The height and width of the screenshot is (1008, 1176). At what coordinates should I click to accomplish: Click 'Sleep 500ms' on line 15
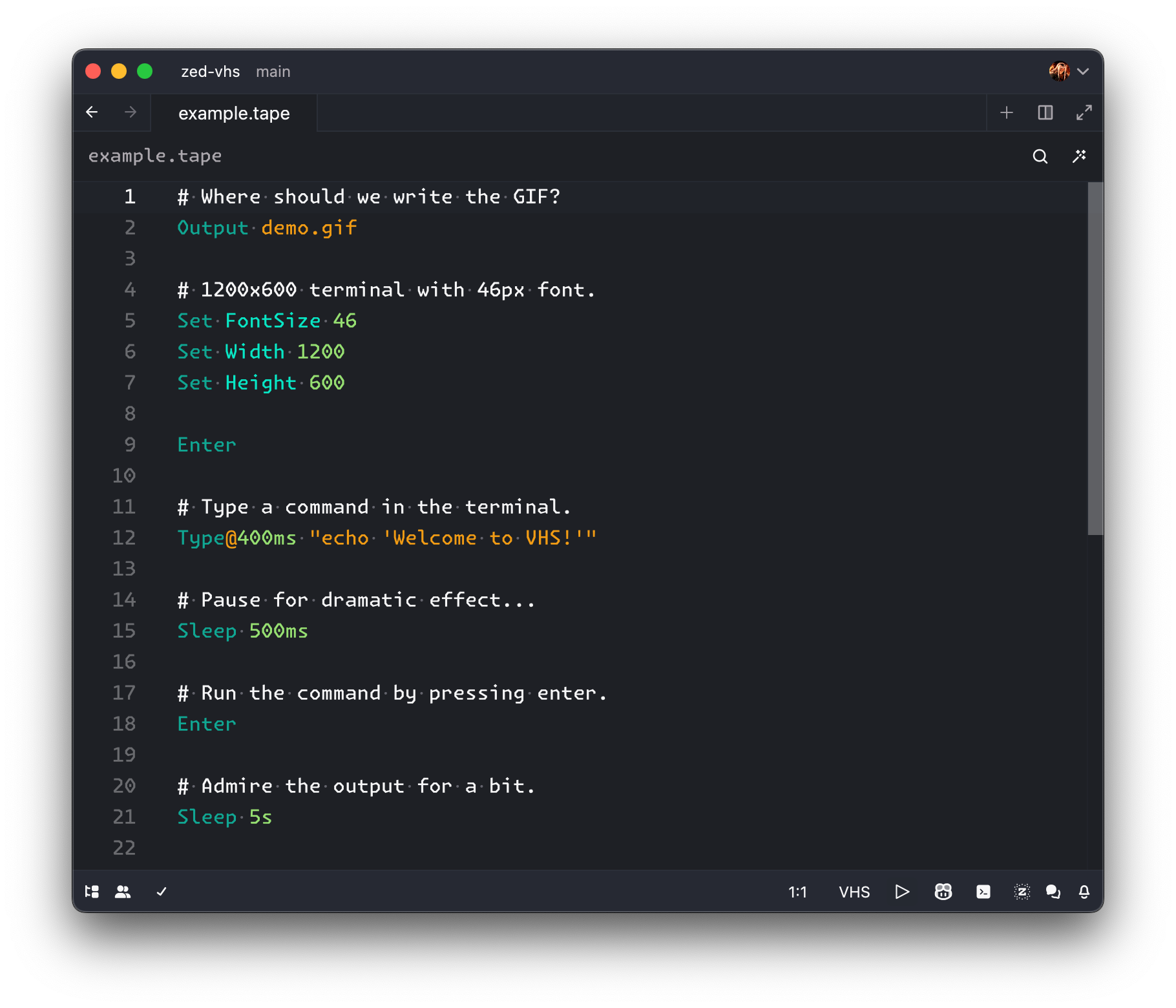[x=242, y=631]
